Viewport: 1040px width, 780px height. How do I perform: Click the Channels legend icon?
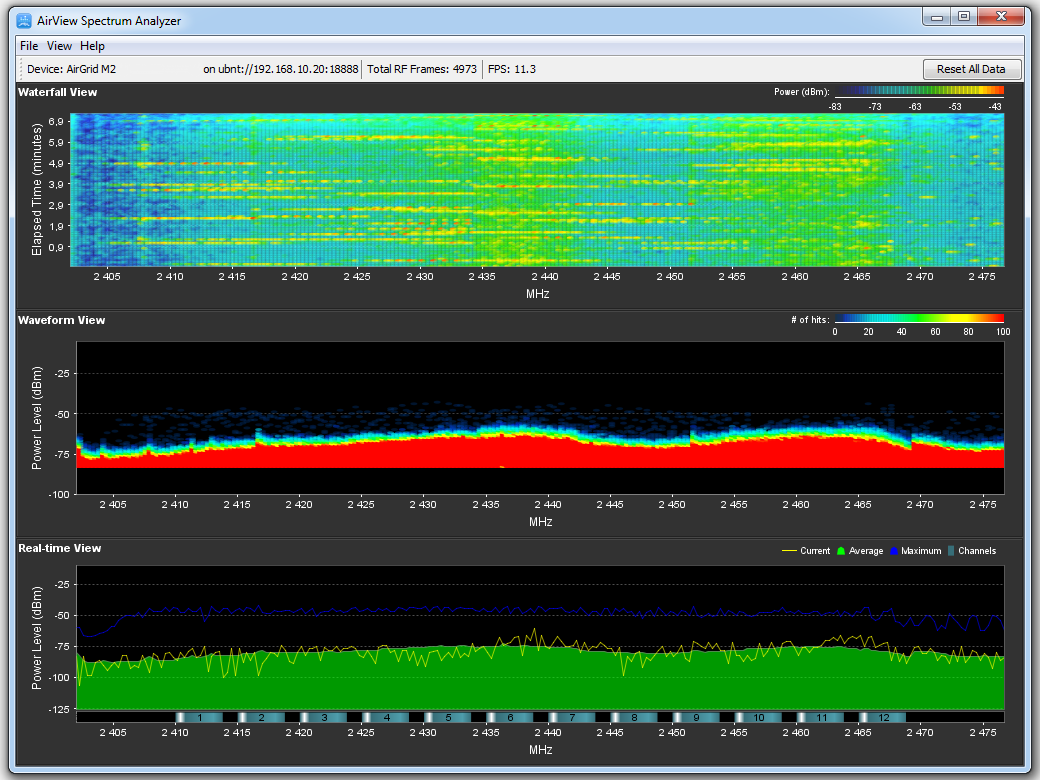point(950,551)
